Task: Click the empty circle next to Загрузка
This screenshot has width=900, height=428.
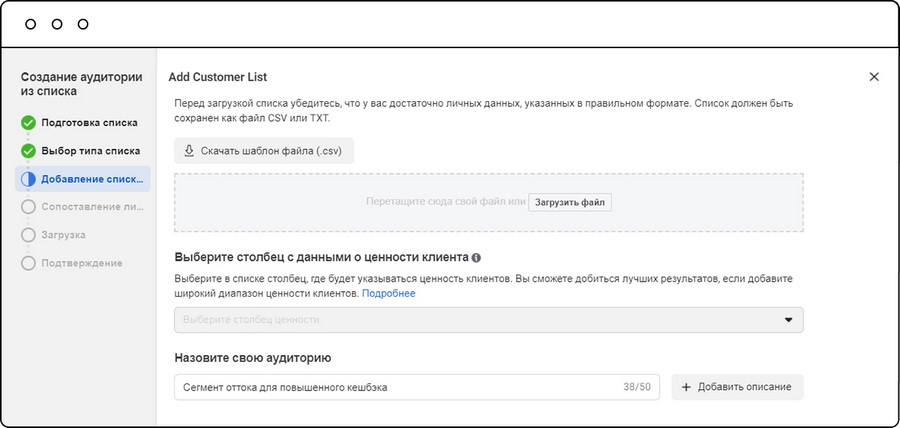Action: 28,235
